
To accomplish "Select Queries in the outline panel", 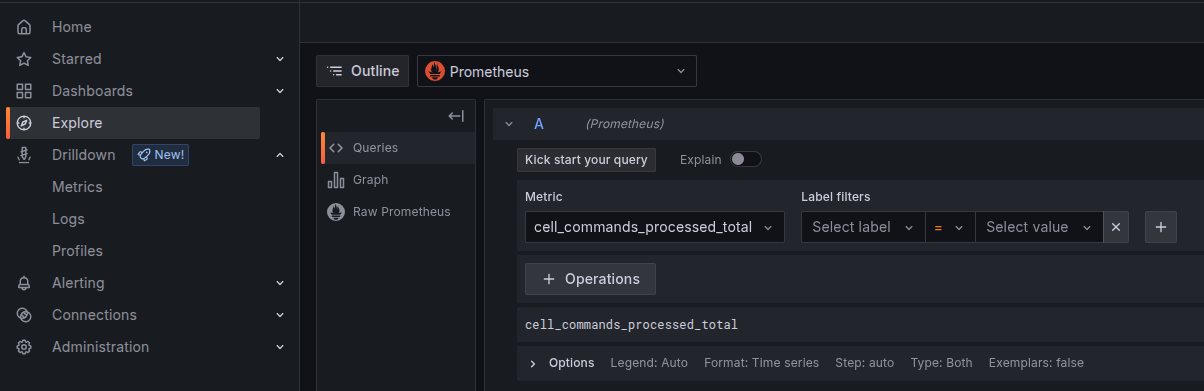I will 398,148.
